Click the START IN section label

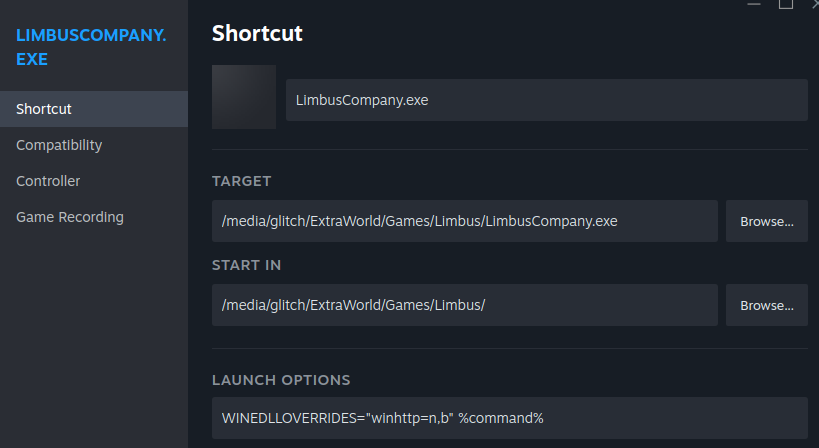coord(246,265)
